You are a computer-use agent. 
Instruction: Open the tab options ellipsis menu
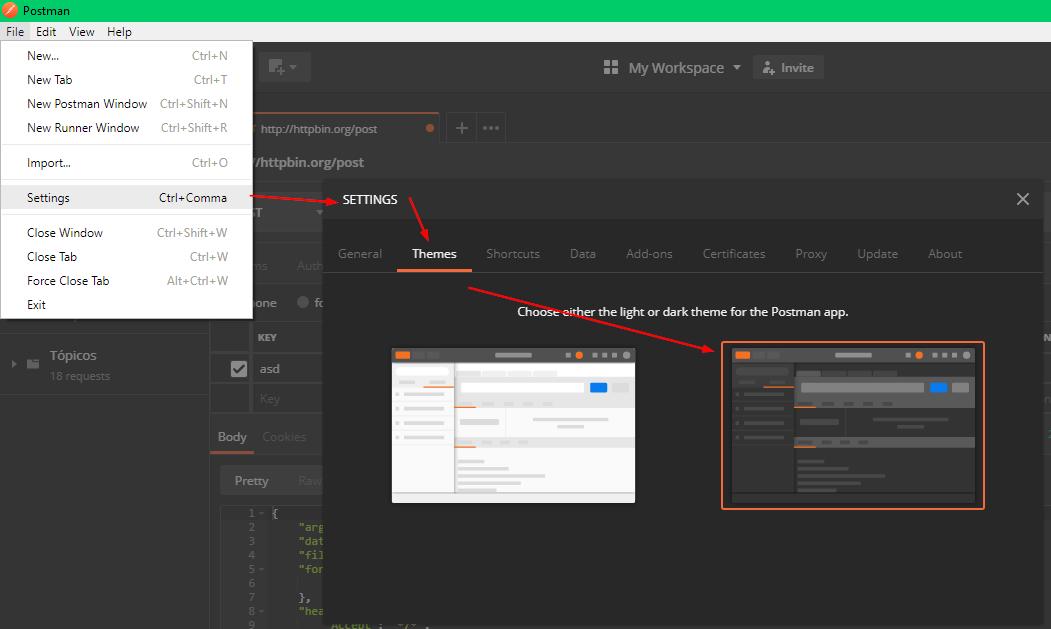click(491, 127)
